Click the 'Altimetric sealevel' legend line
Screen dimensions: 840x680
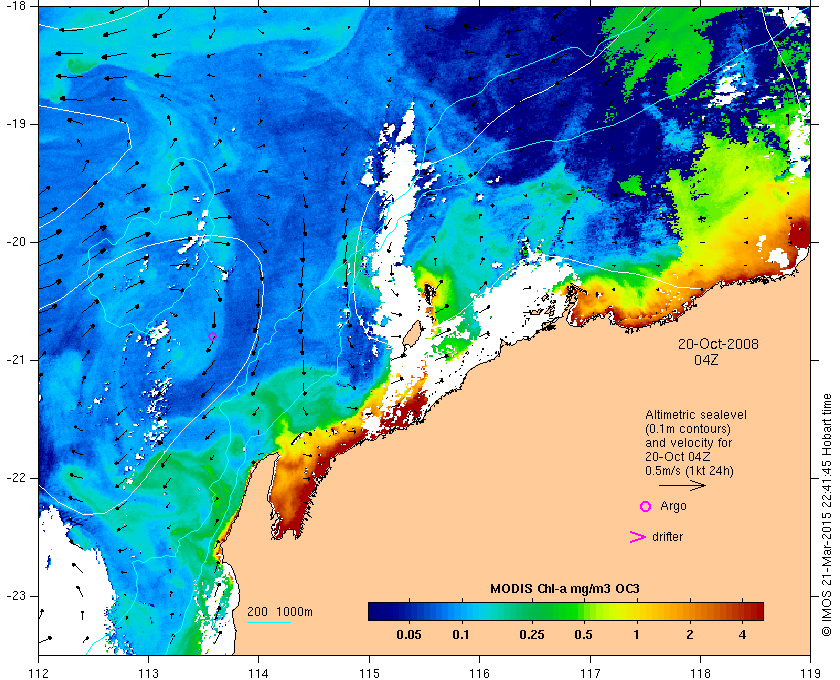695,415
